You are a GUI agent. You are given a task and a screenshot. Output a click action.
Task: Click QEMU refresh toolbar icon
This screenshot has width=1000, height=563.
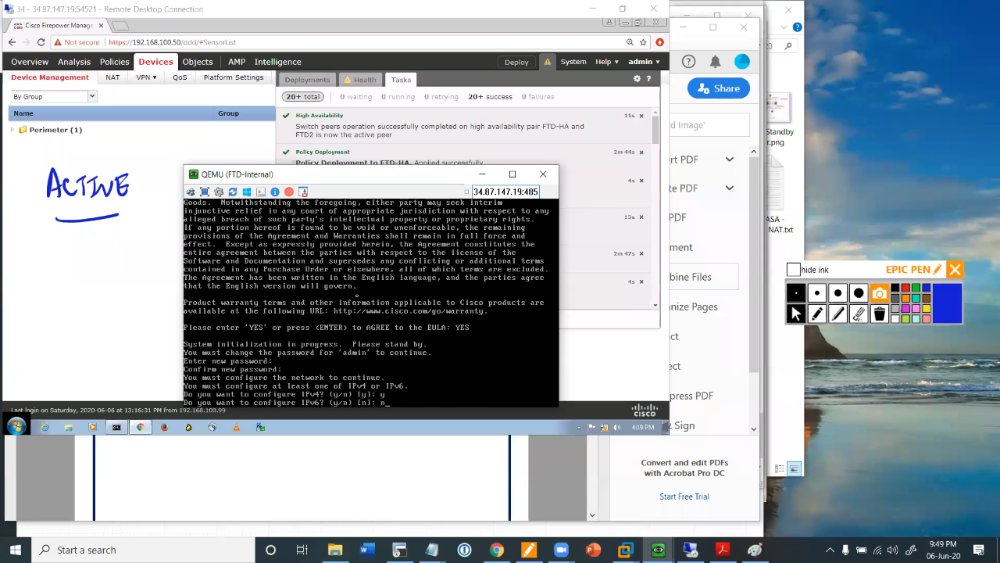[233, 192]
